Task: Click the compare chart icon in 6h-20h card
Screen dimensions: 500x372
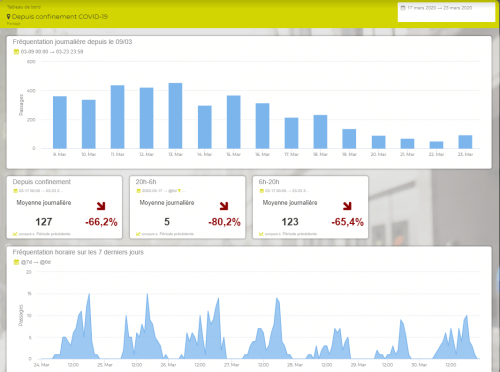Action: pyautogui.click(x=261, y=234)
